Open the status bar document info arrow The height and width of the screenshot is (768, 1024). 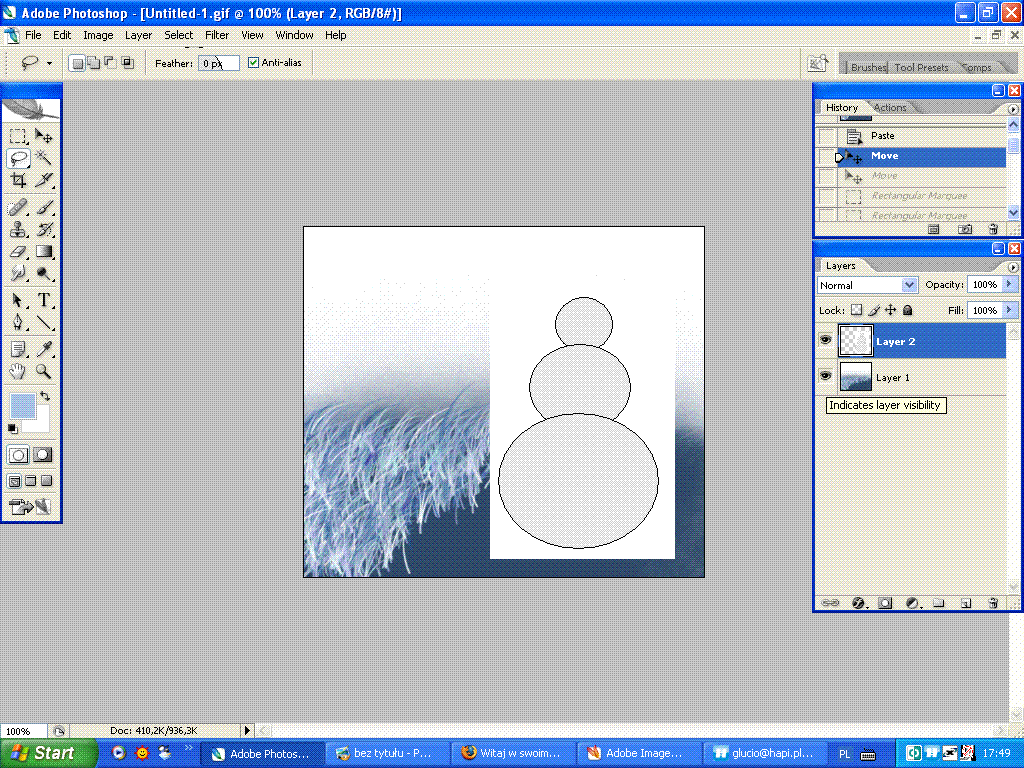[247, 731]
